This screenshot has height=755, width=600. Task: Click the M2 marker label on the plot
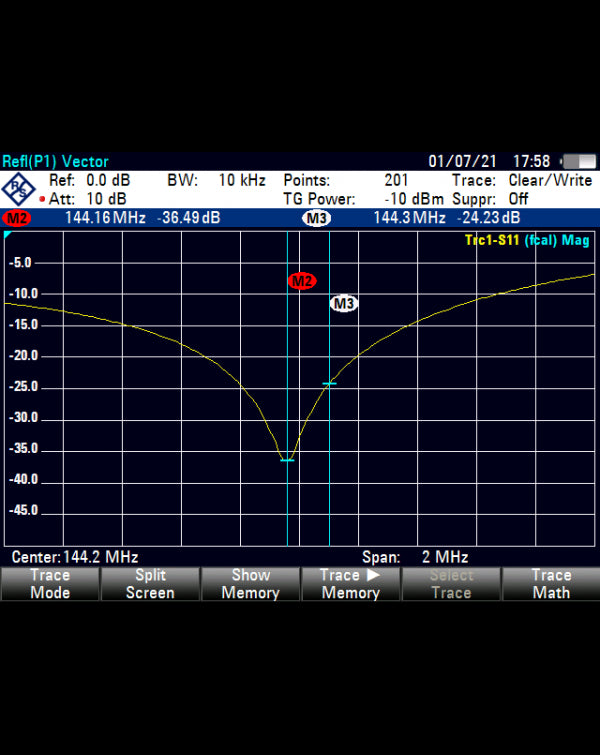[301, 281]
